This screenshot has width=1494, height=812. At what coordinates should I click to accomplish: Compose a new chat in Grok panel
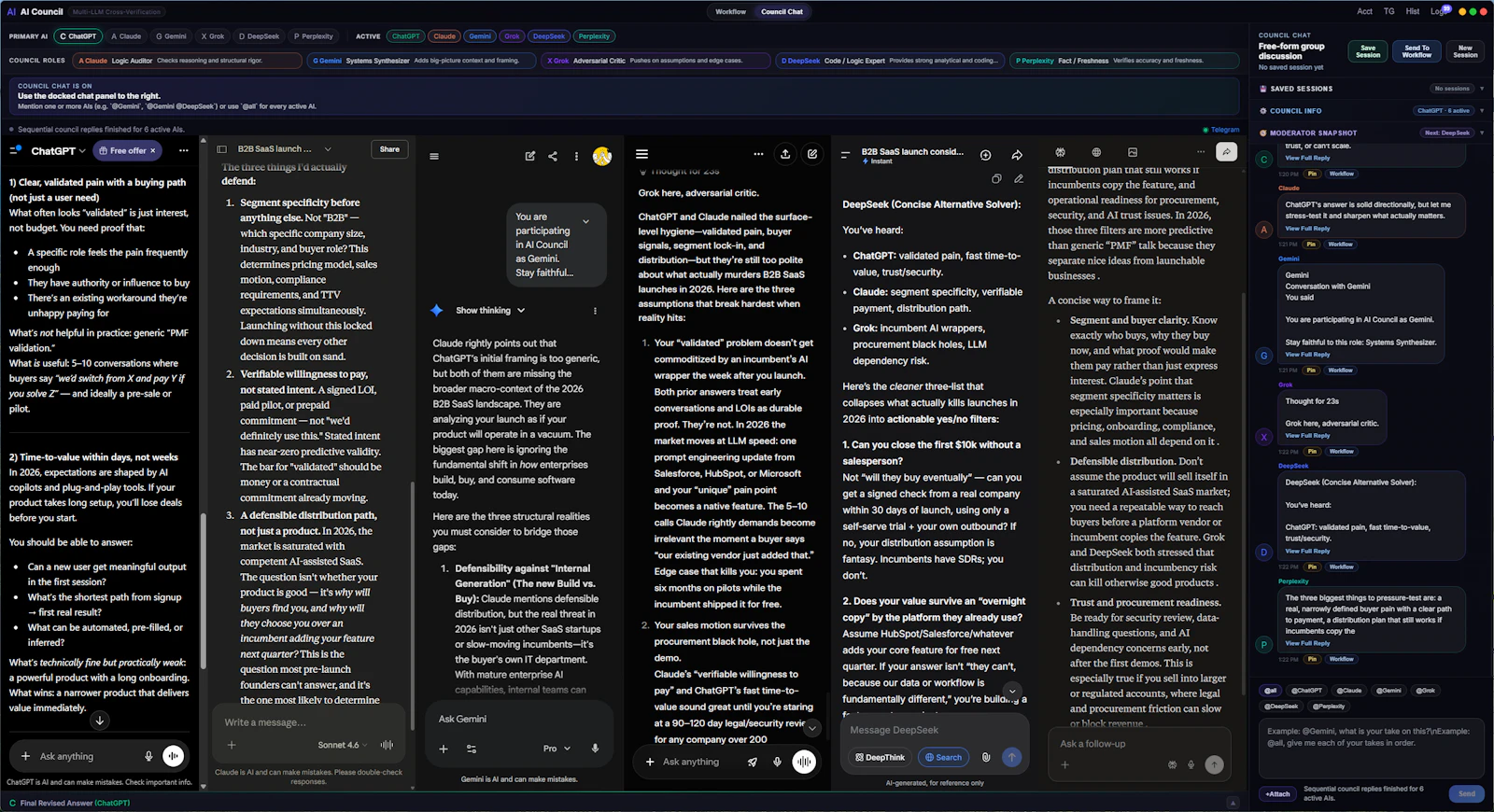pos(812,154)
